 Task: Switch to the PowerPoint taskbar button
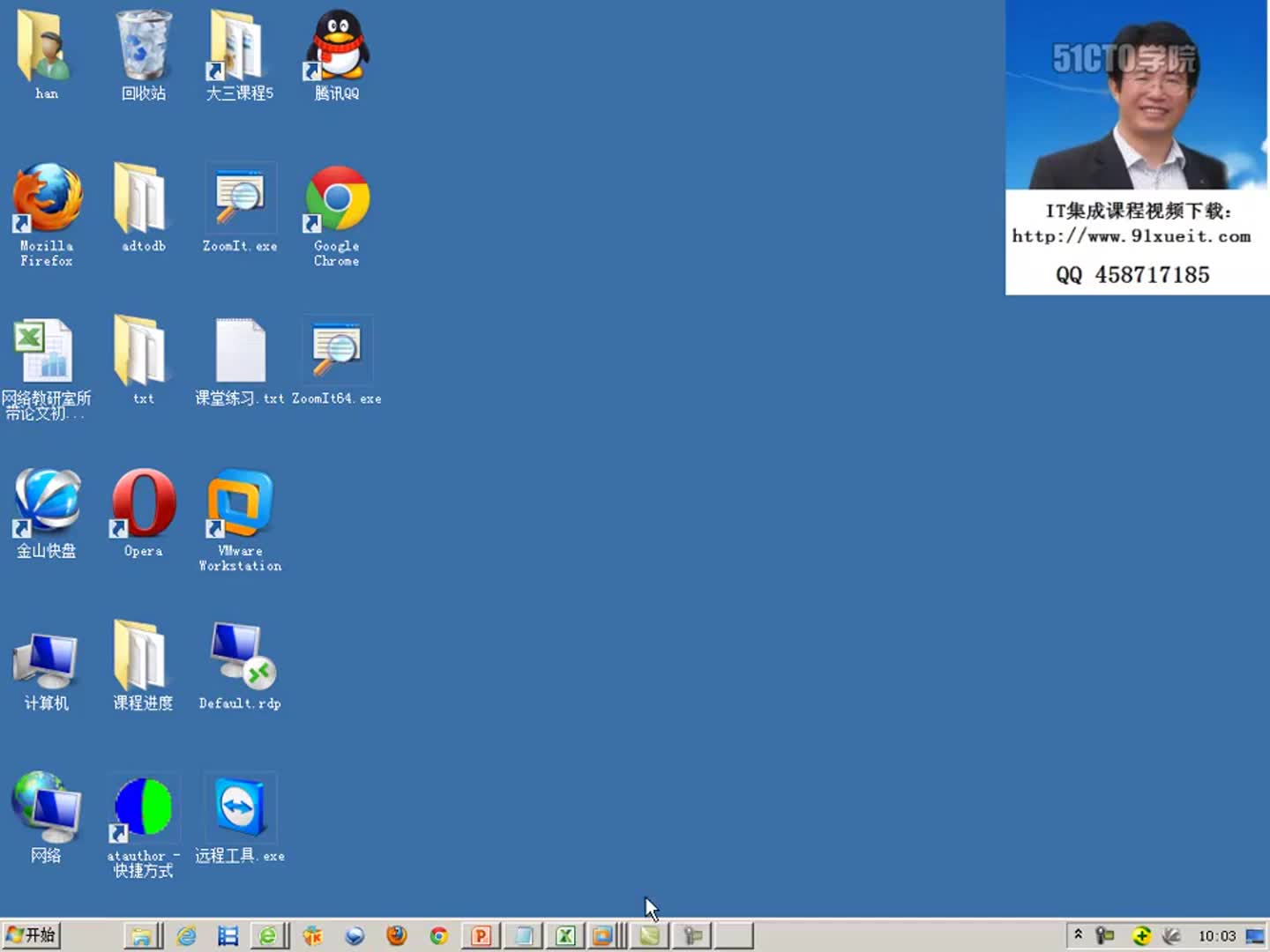[481, 935]
